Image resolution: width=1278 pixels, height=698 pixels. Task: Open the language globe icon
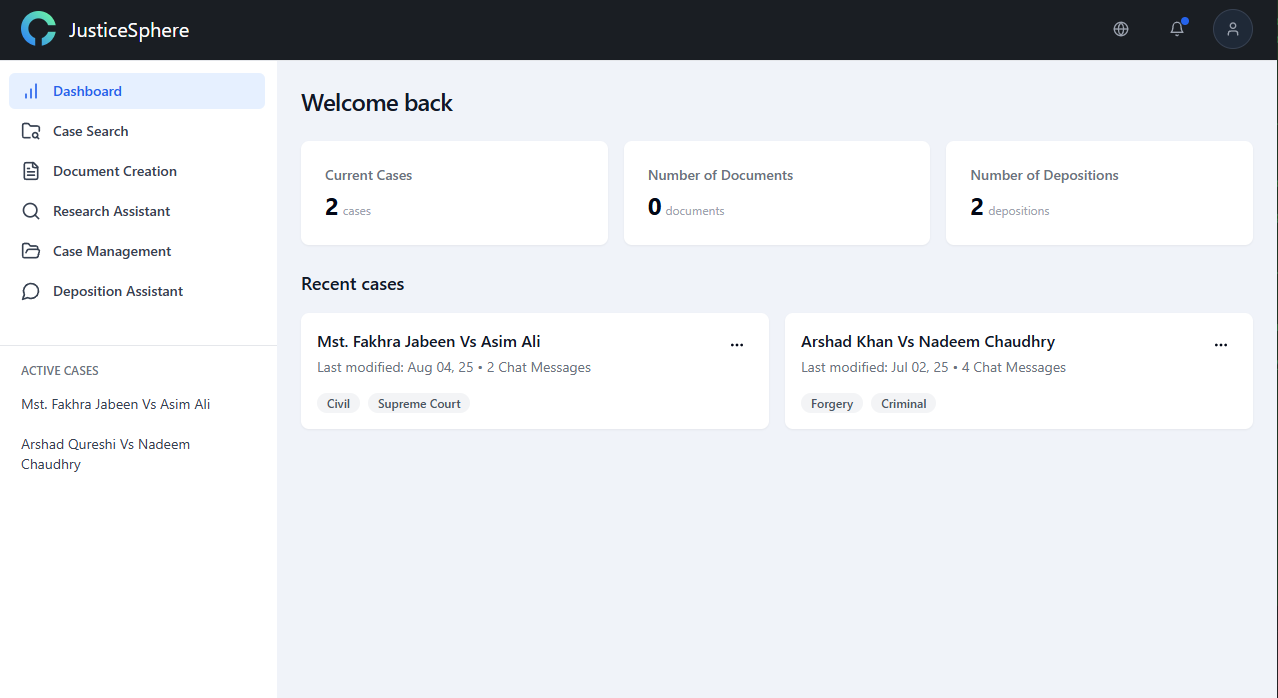[x=1120, y=29]
